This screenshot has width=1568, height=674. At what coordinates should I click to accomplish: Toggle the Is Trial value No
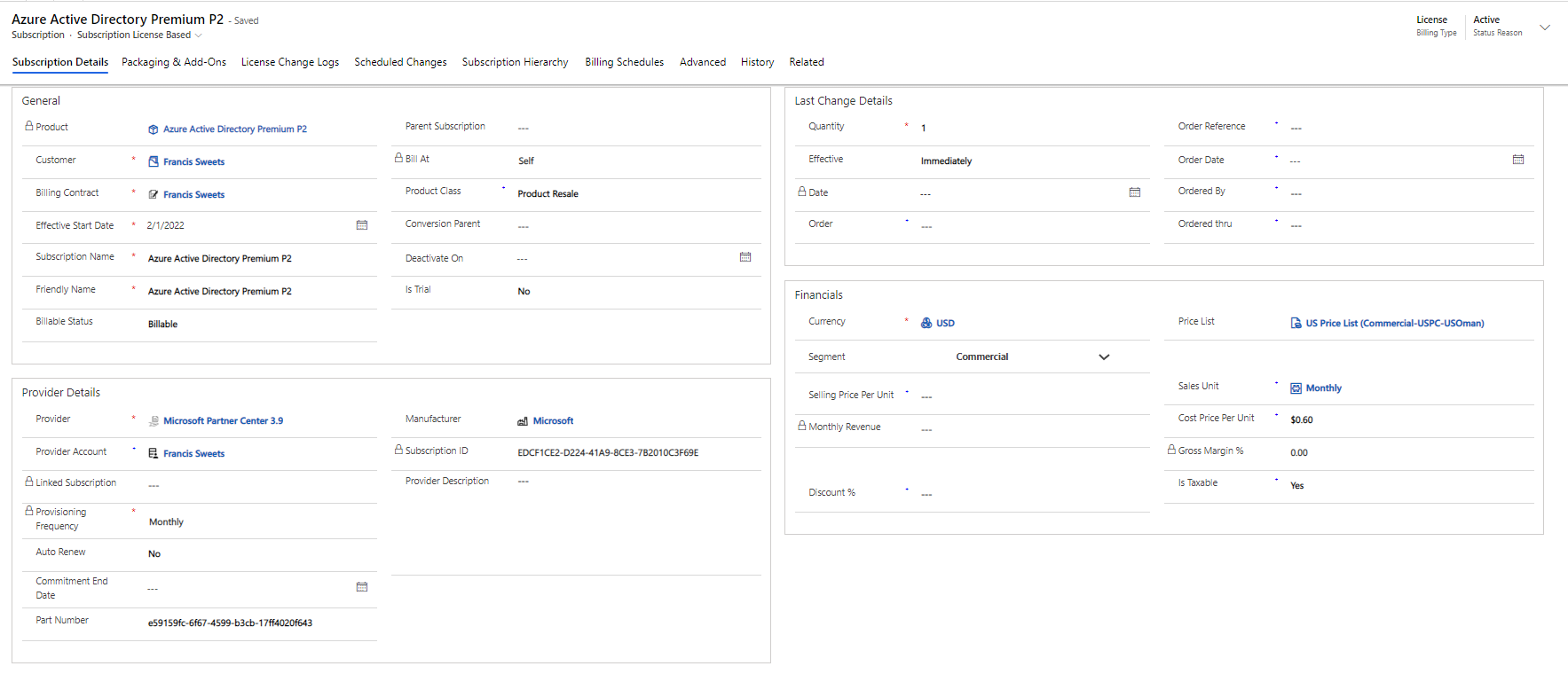(524, 292)
